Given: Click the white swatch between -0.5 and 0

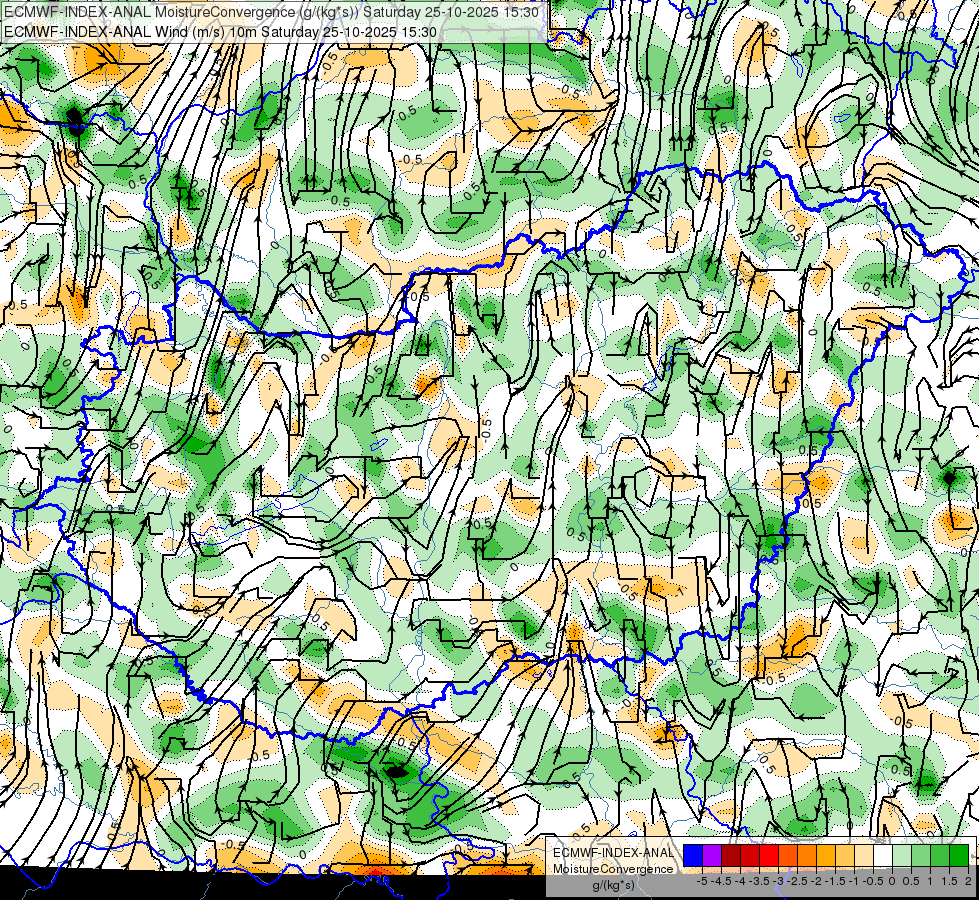Looking at the screenshot, I should pos(883,856).
